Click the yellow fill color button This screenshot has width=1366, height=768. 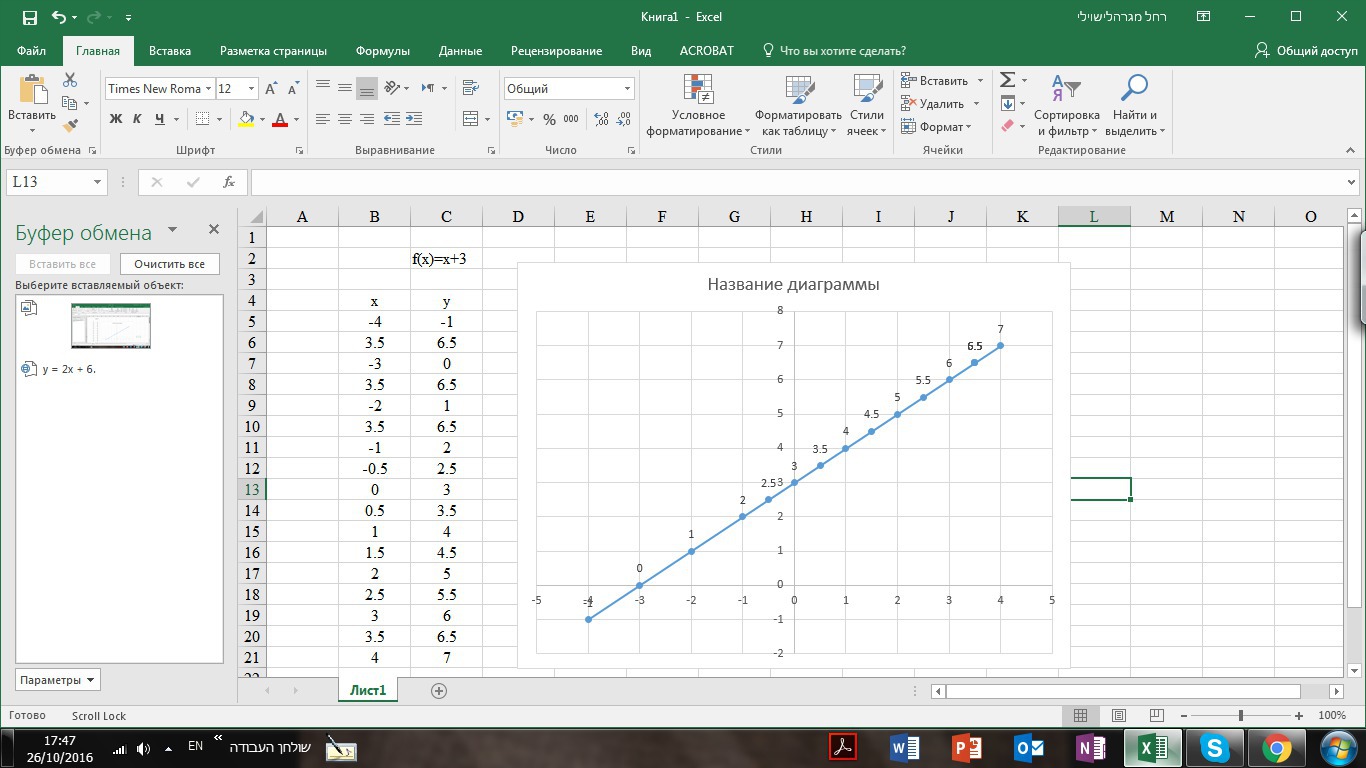tap(246, 119)
